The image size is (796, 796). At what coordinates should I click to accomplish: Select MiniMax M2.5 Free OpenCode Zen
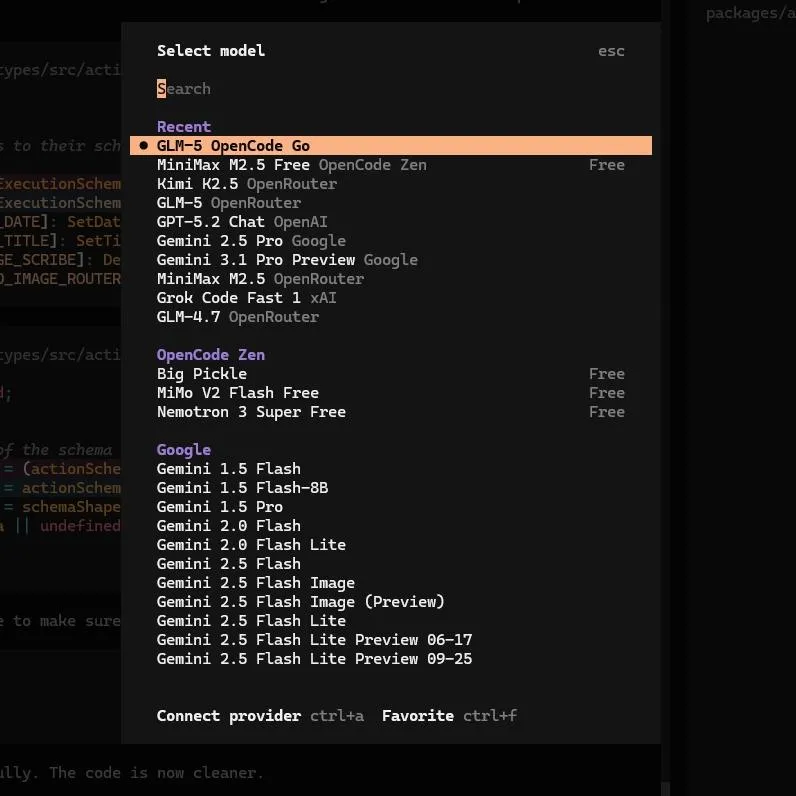[x=391, y=165]
